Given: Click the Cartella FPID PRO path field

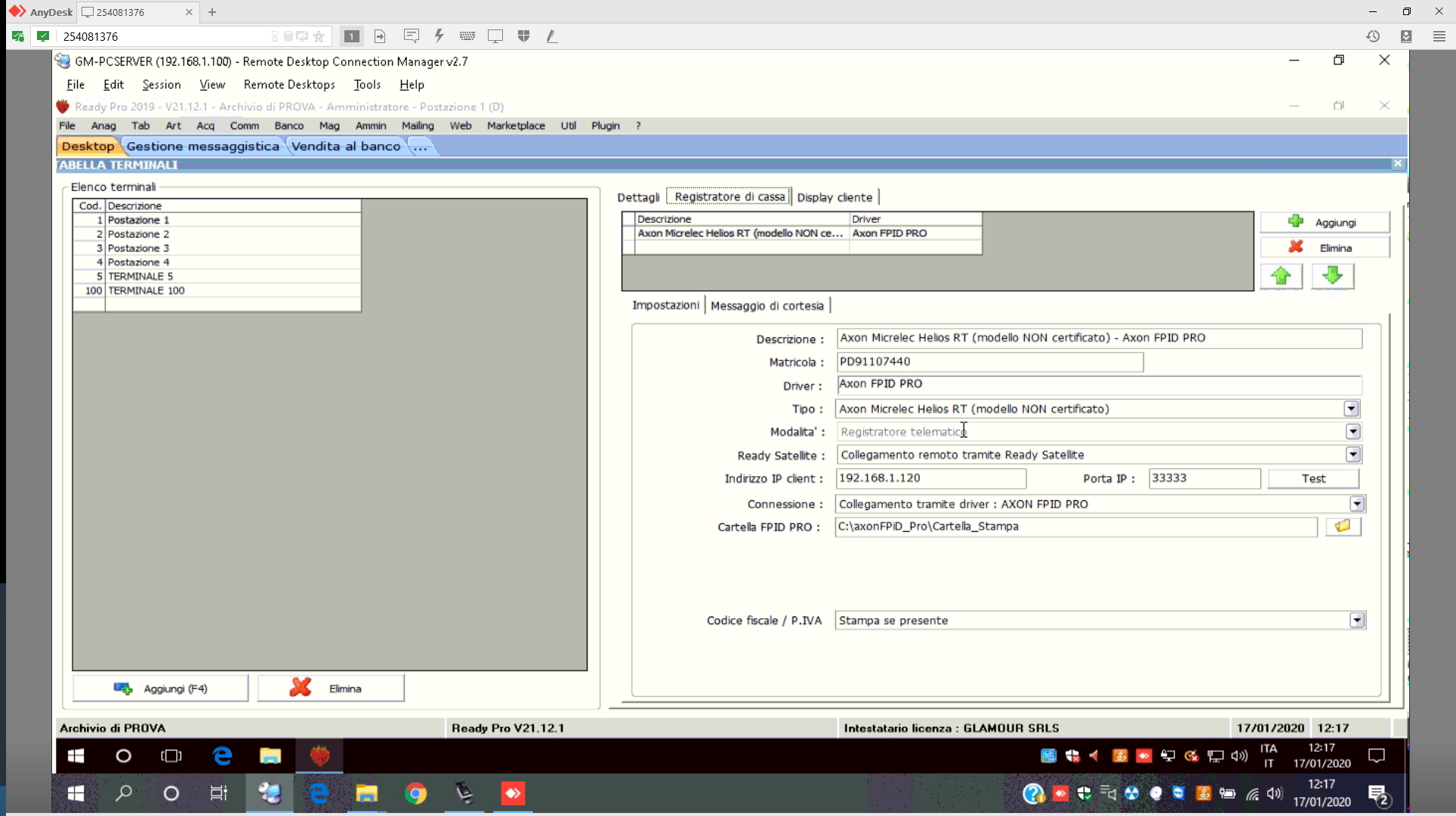Looking at the screenshot, I should tap(1075, 527).
